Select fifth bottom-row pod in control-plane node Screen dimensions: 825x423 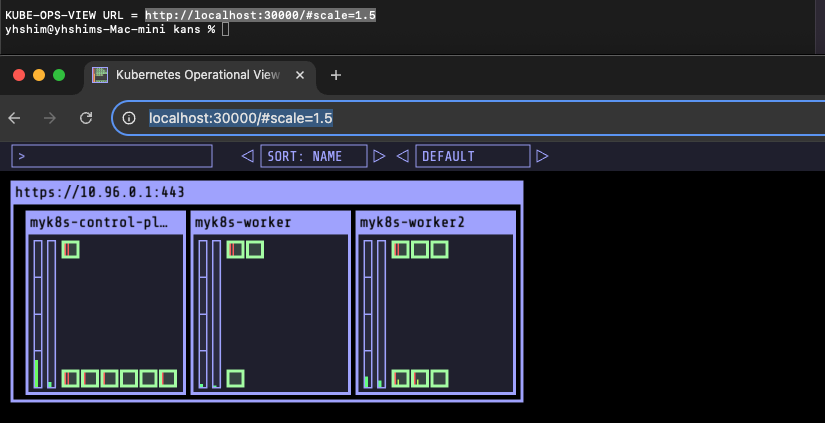coord(148,378)
